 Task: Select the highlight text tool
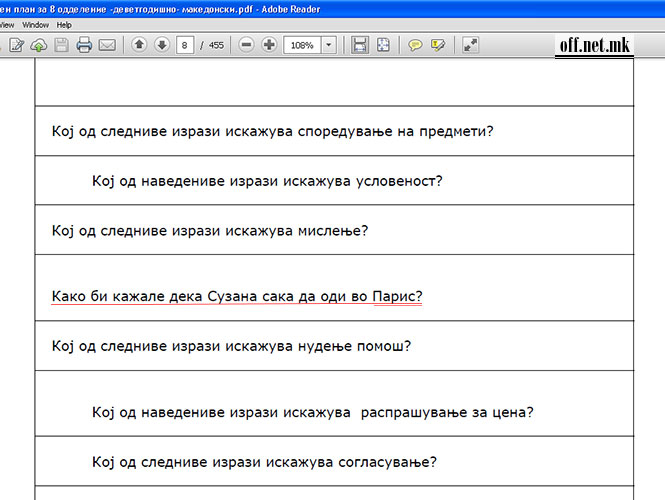[x=437, y=45]
